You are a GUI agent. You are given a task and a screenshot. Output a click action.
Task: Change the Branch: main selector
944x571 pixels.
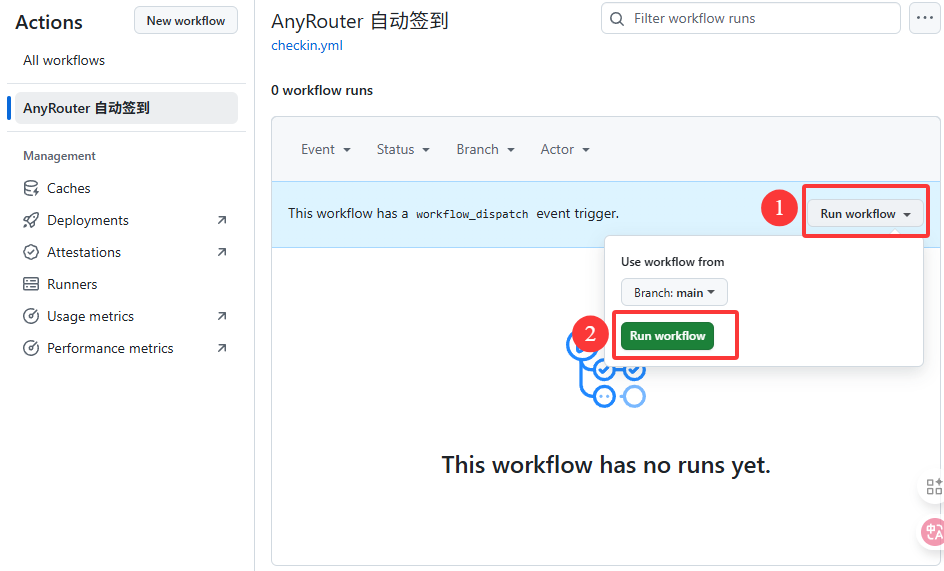click(674, 293)
